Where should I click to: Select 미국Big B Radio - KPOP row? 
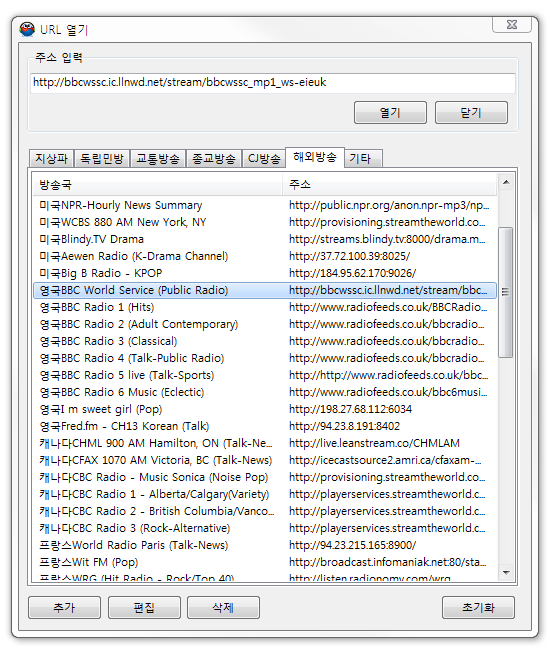pos(265,274)
